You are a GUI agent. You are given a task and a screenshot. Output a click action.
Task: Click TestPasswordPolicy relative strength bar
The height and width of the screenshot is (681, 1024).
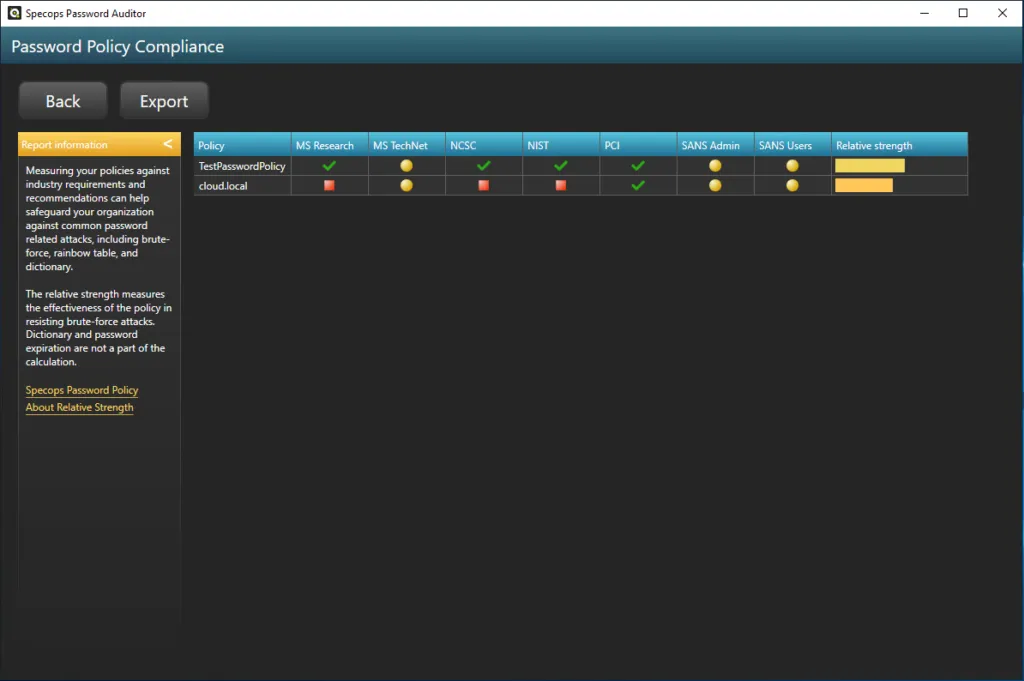pyautogui.click(x=870, y=165)
